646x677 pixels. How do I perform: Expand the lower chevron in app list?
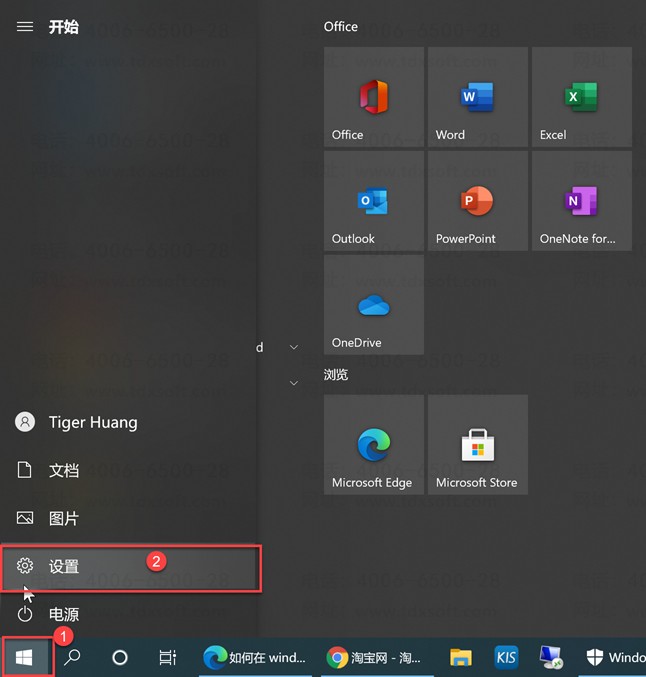tap(294, 383)
